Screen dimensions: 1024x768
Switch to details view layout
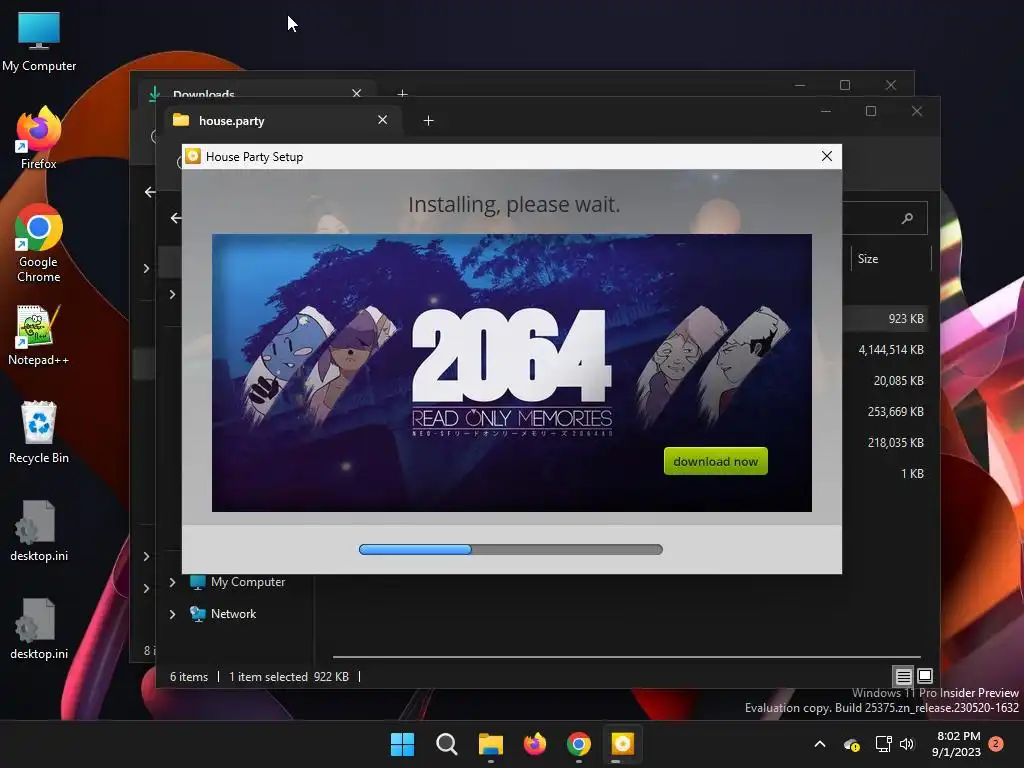click(903, 676)
